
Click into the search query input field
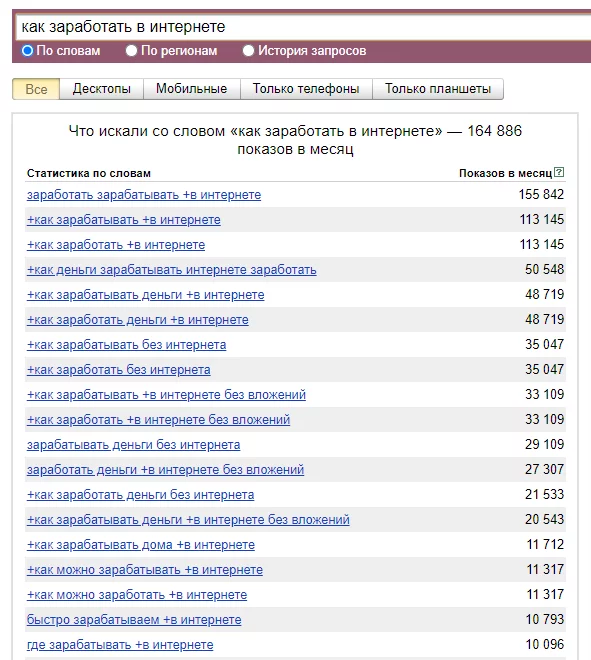(x=303, y=27)
